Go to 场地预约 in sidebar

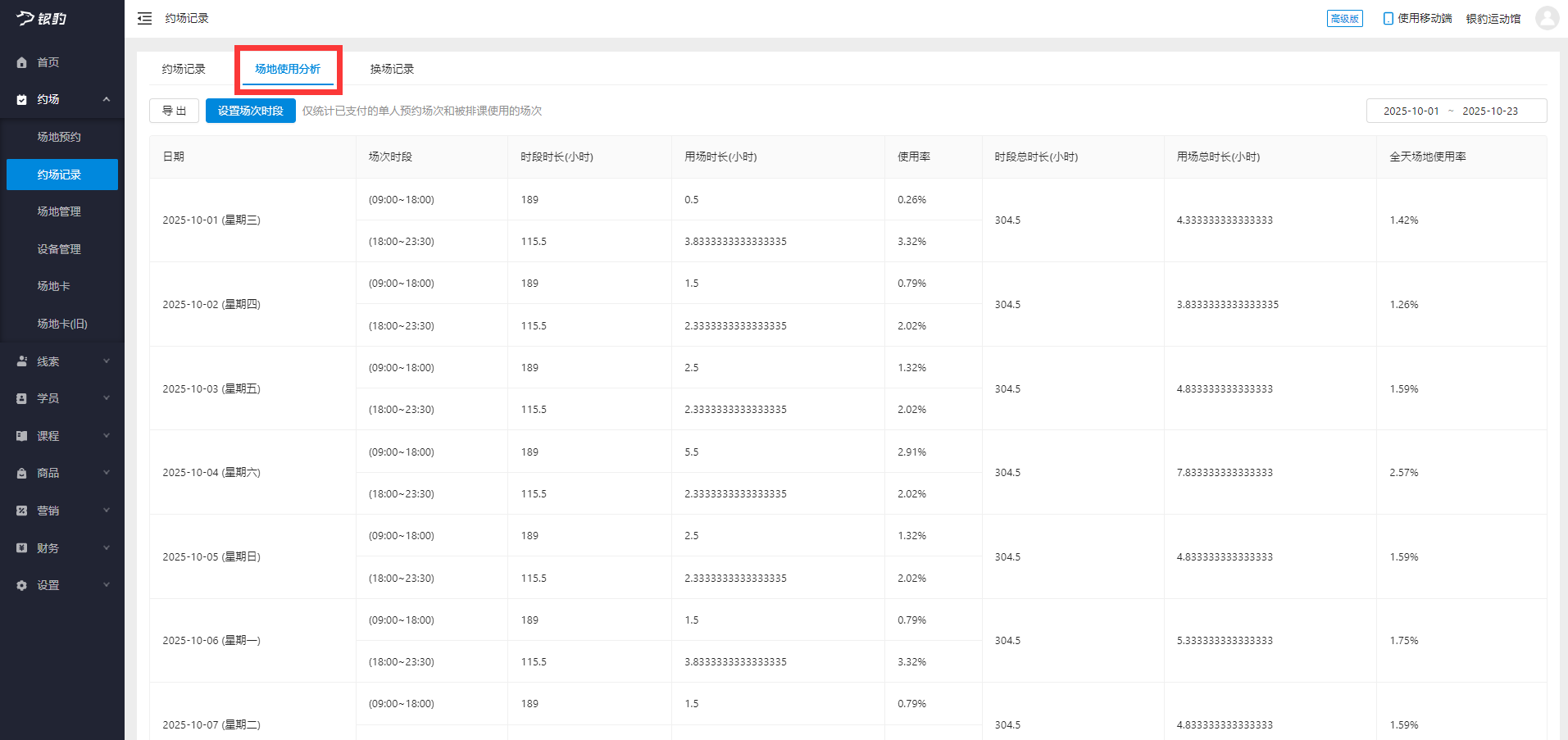(59, 137)
